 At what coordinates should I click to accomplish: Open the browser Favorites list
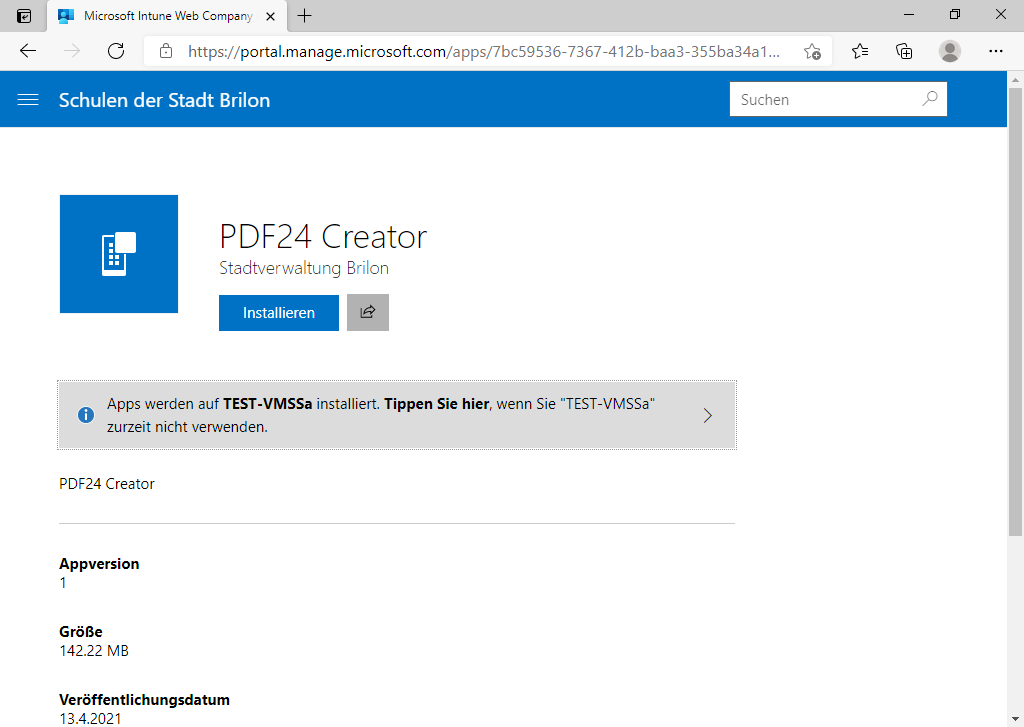tap(860, 51)
